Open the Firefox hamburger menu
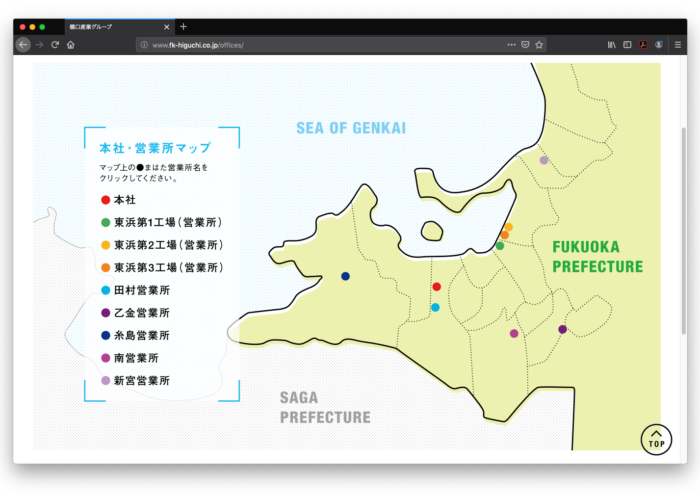 point(677,45)
